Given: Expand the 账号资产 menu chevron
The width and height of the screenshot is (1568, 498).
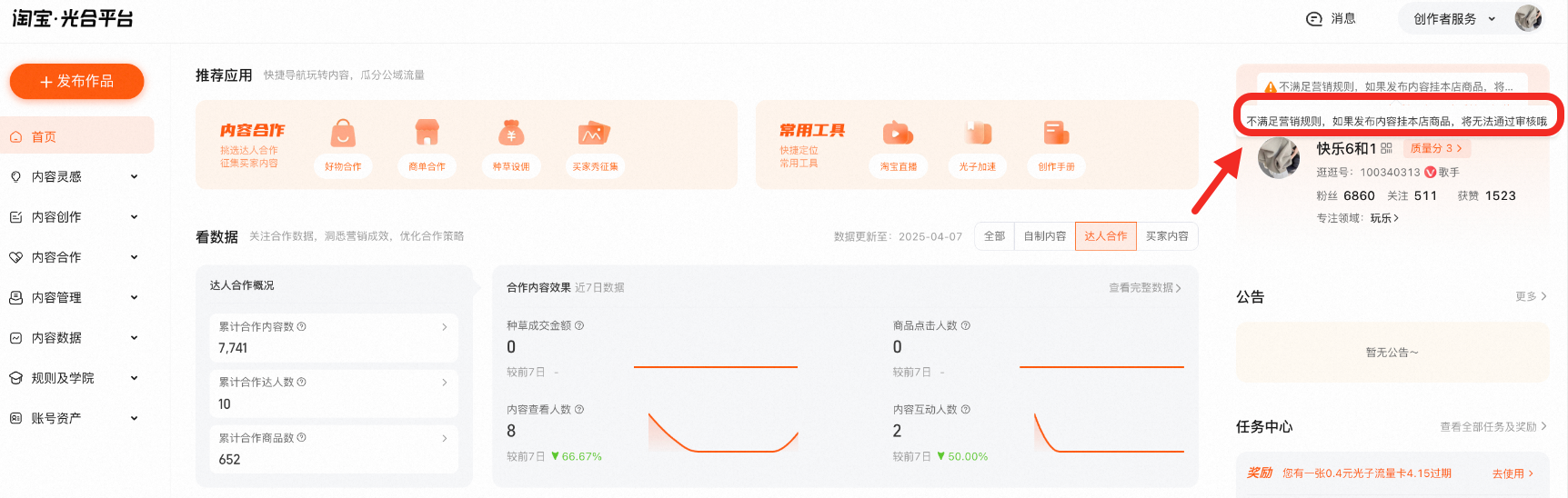Looking at the screenshot, I should 134,418.
